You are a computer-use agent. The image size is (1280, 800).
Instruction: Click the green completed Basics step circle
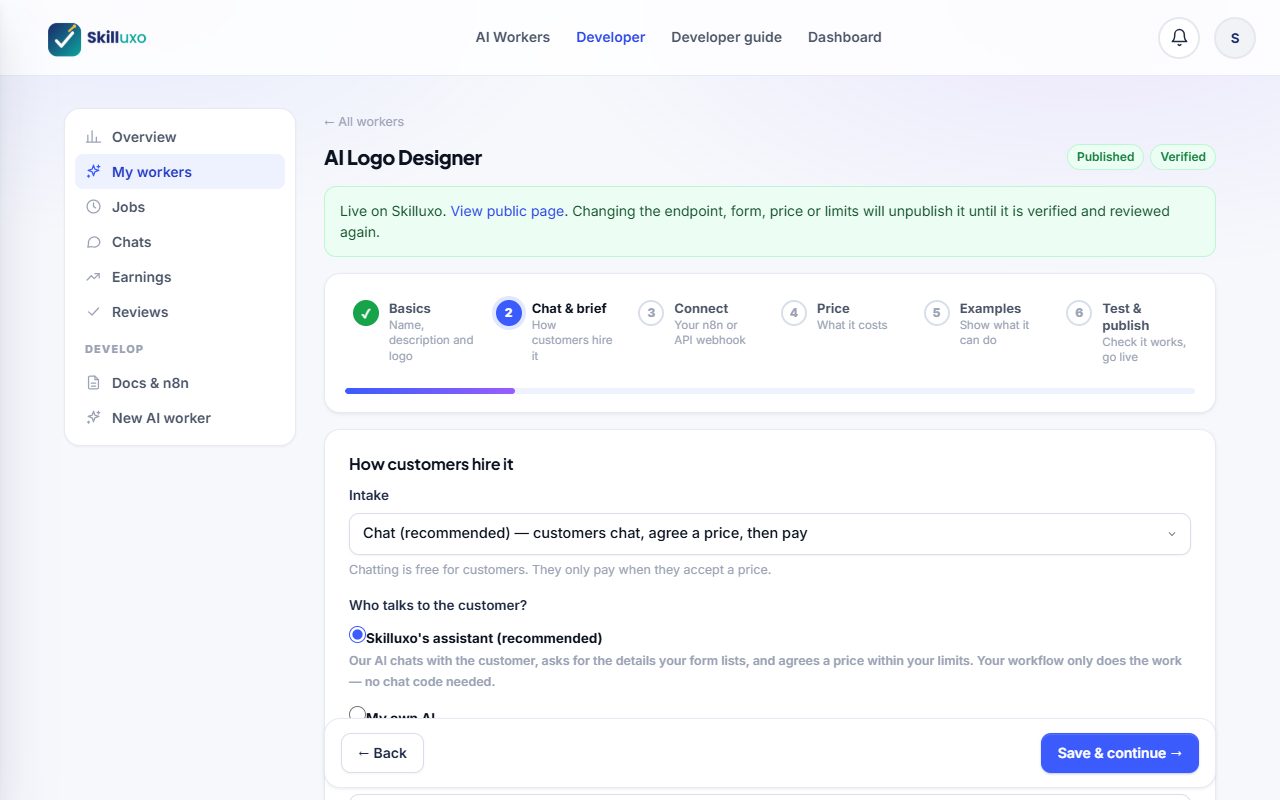click(366, 313)
